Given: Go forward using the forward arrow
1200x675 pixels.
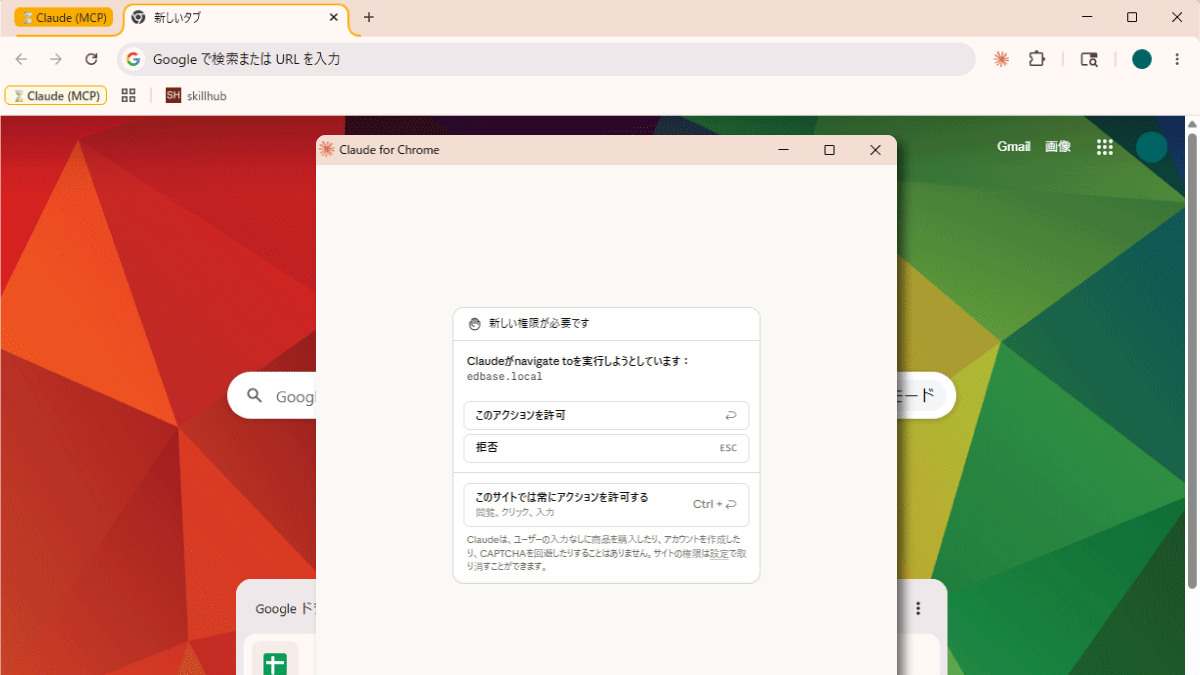Looking at the screenshot, I should [x=56, y=59].
